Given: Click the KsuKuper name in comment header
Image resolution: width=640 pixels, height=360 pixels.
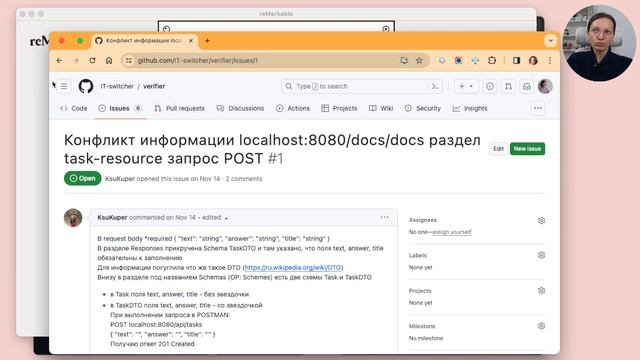Looking at the screenshot, I should coord(112,218).
